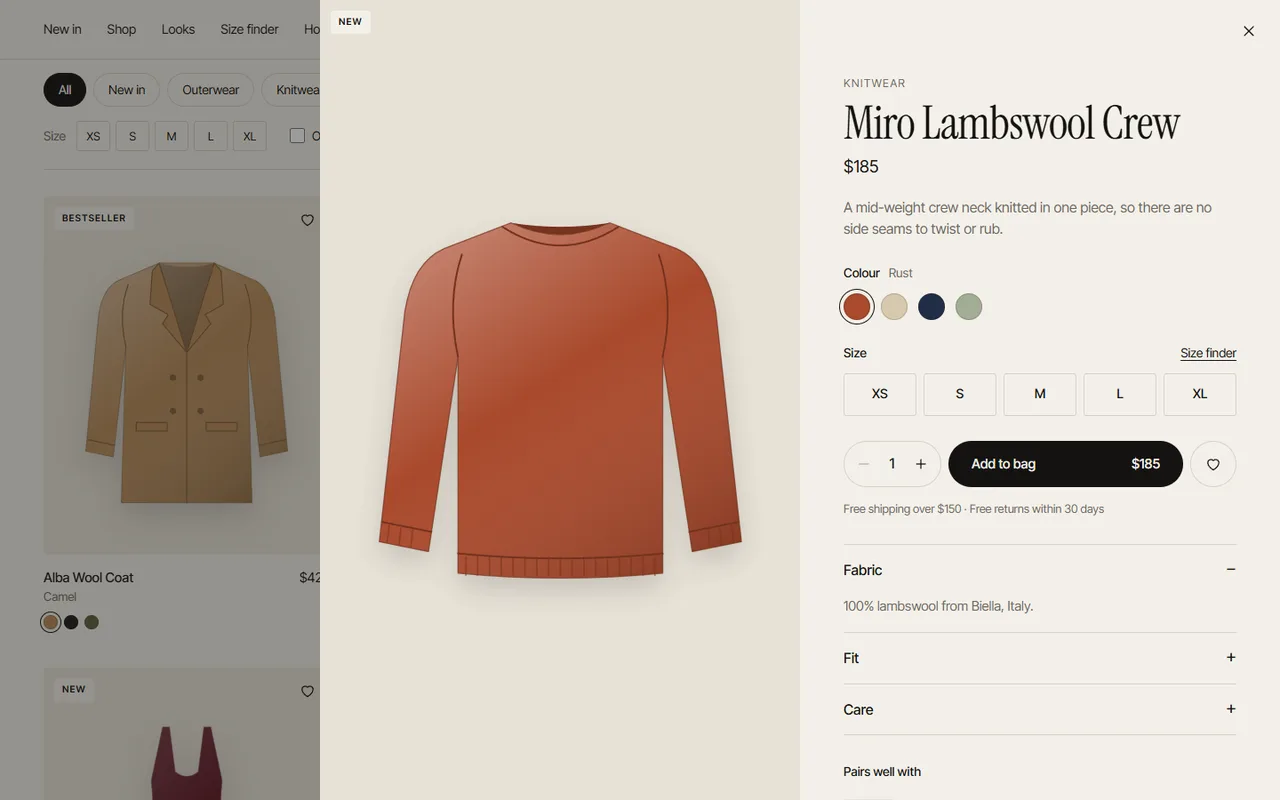The width and height of the screenshot is (1280, 800).
Task: Select size XL in product panel
Action: point(1200,394)
